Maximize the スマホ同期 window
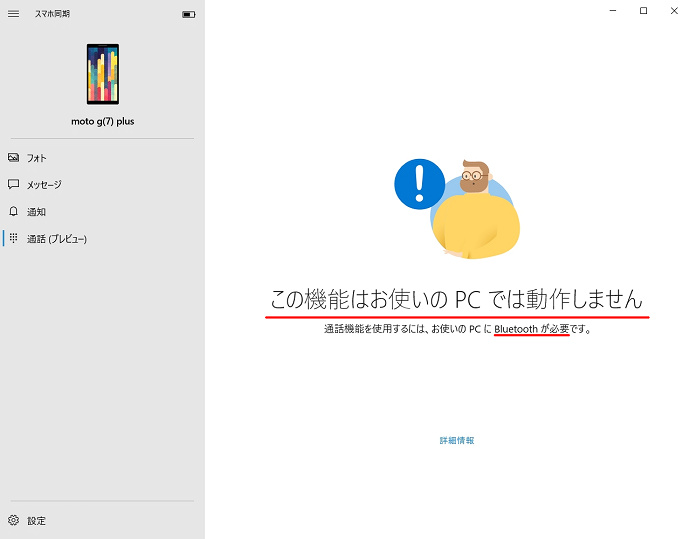690x539 pixels. coord(643,11)
